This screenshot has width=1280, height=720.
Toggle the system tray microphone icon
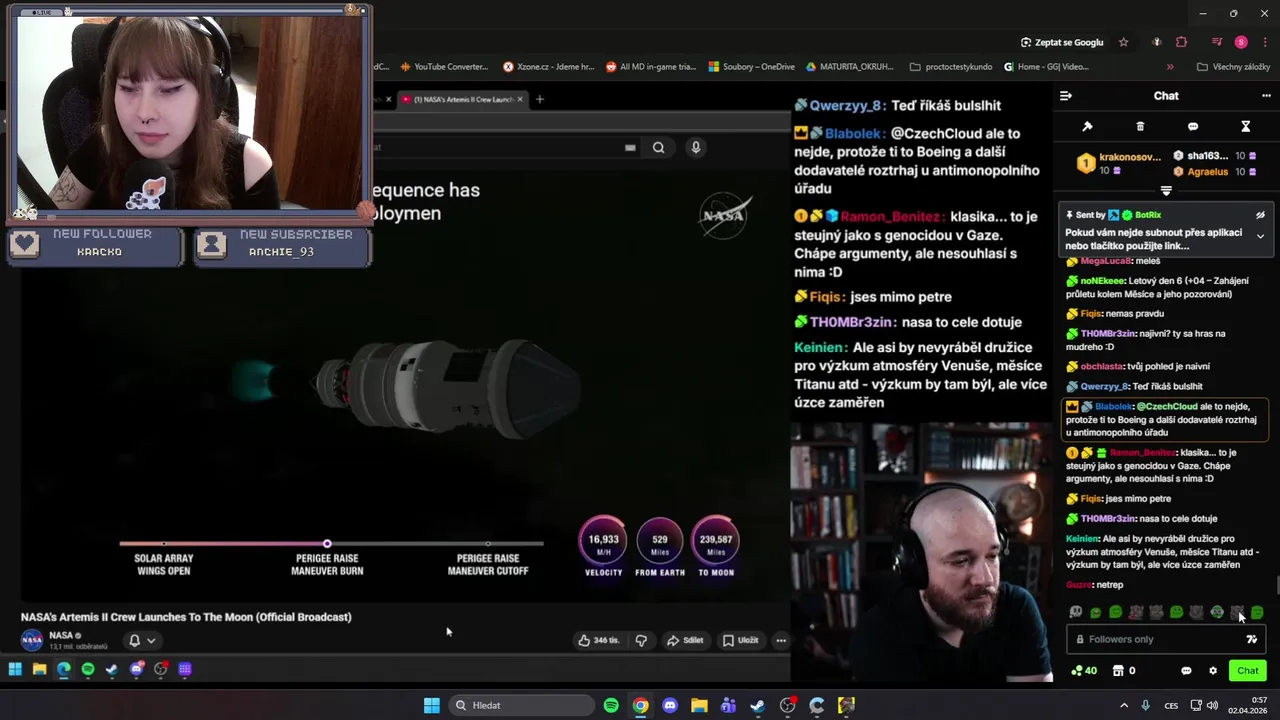[x=1146, y=705]
